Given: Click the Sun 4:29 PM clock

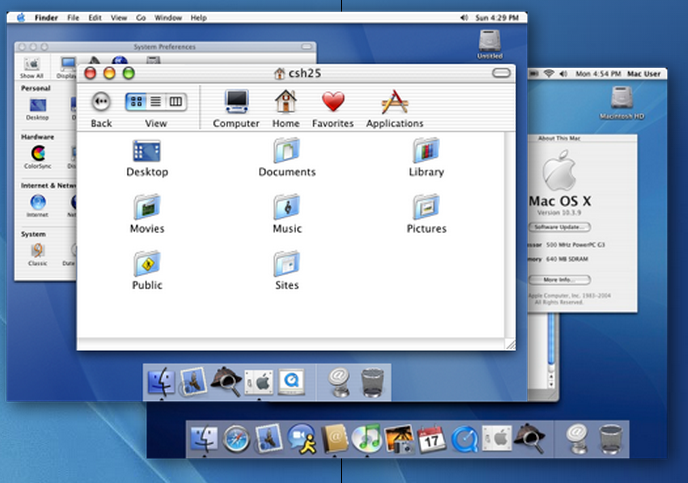Looking at the screenshot, I should 497,18.
